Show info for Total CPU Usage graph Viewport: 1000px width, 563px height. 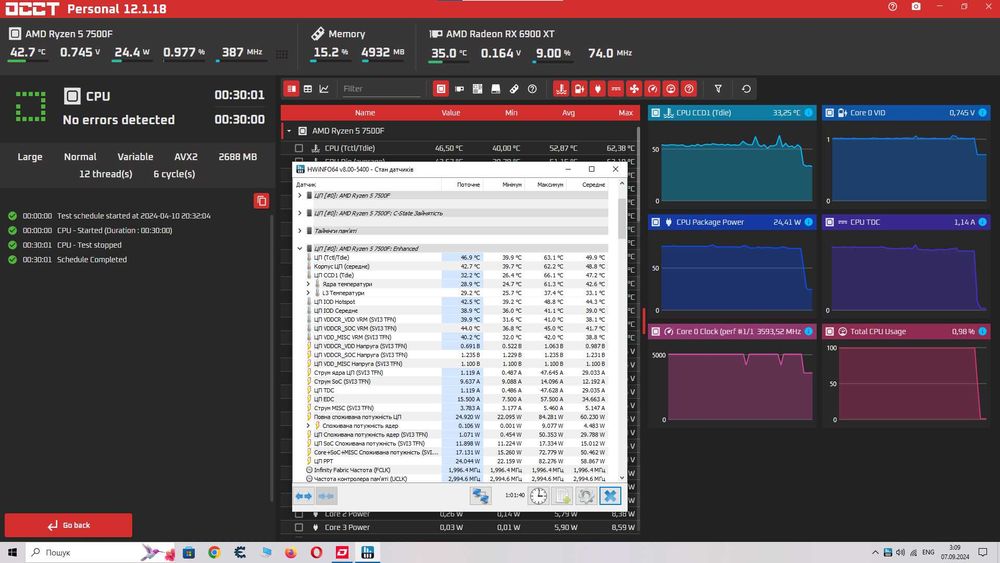point(983,332)
